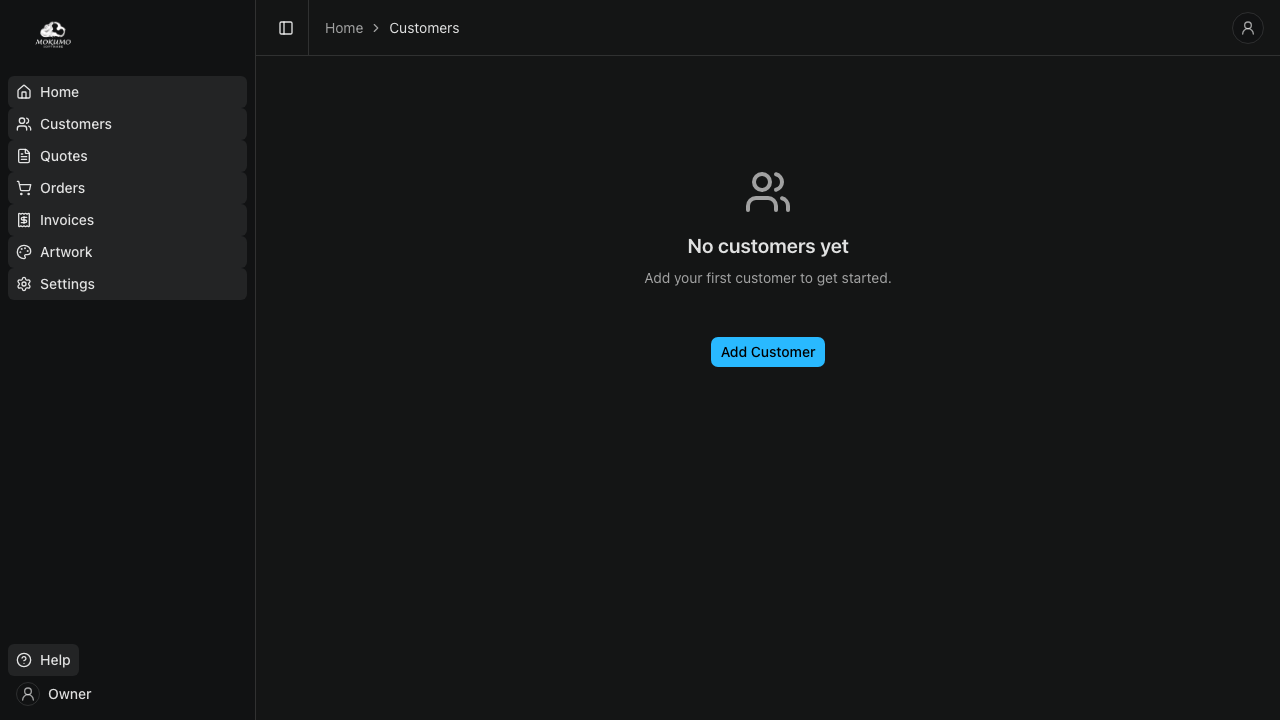Click the Artwork palette icon
This screenshot has height=720, width=1280.
[24, 252]
